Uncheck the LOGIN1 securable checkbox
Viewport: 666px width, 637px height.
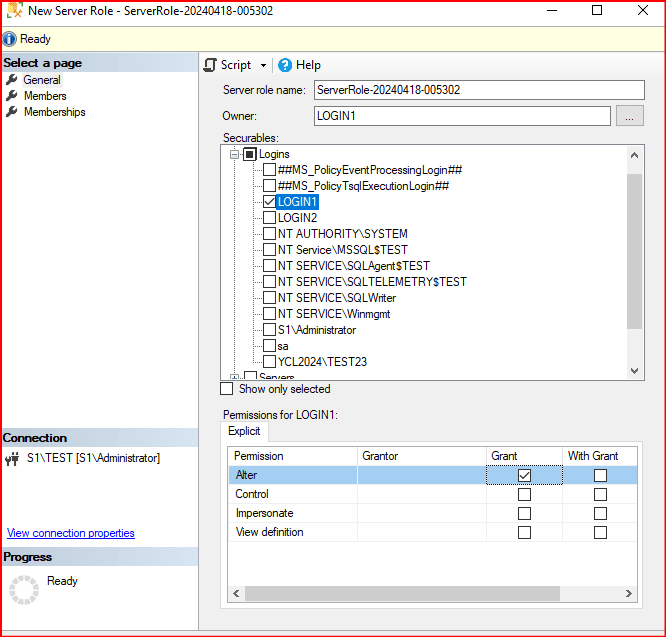[x=269, y=202]
